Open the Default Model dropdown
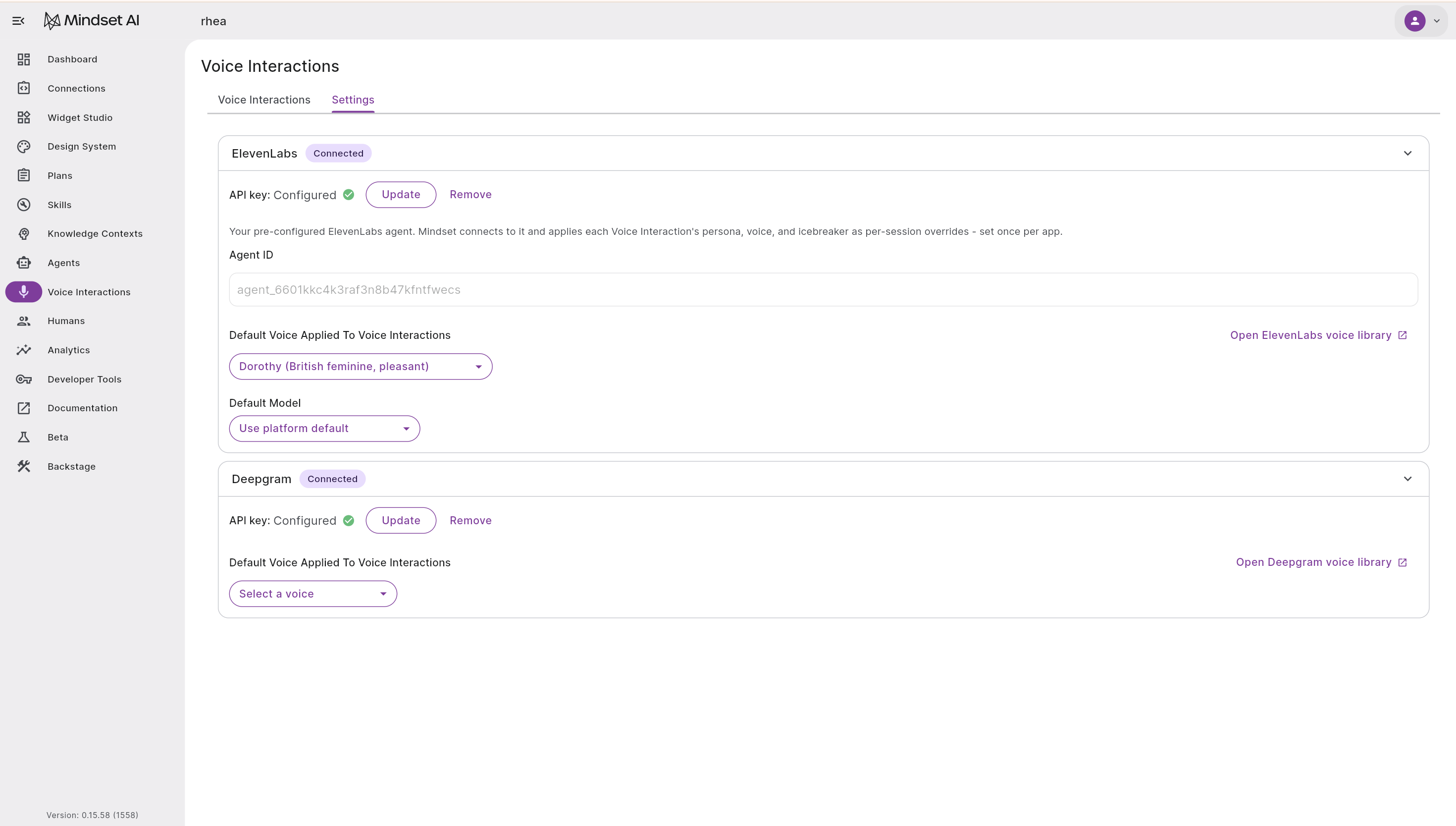The image size is (1456, 826). tap(324, 428)
